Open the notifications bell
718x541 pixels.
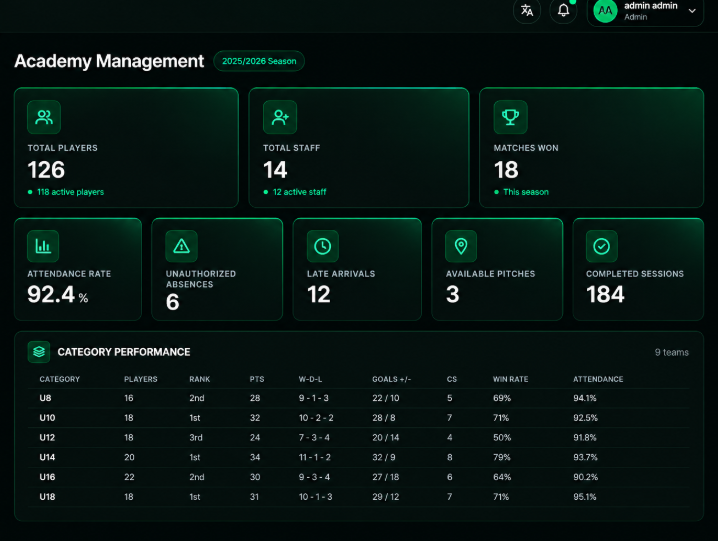coord(563,10)
